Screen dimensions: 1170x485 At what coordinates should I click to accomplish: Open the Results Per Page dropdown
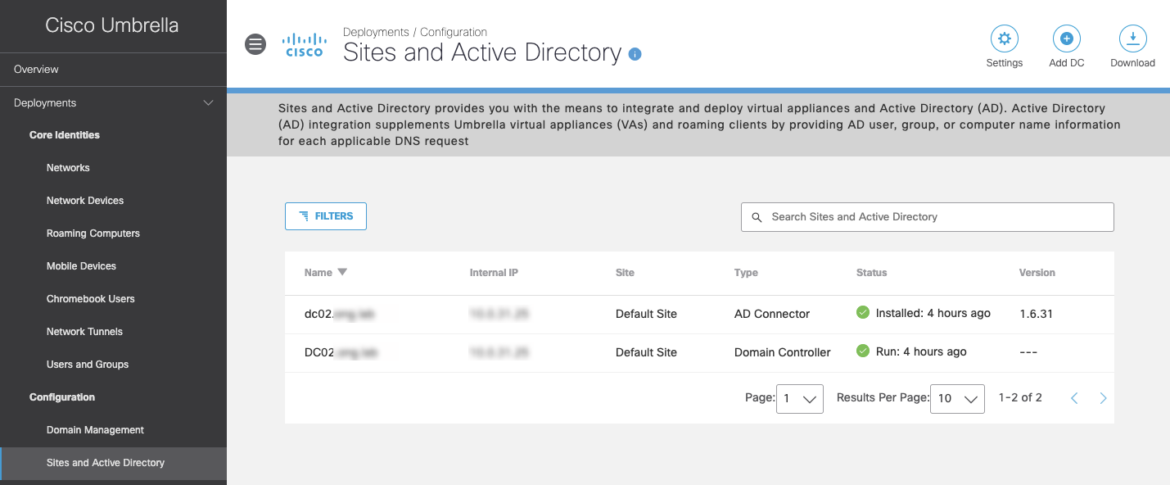(x=957, y=399)
